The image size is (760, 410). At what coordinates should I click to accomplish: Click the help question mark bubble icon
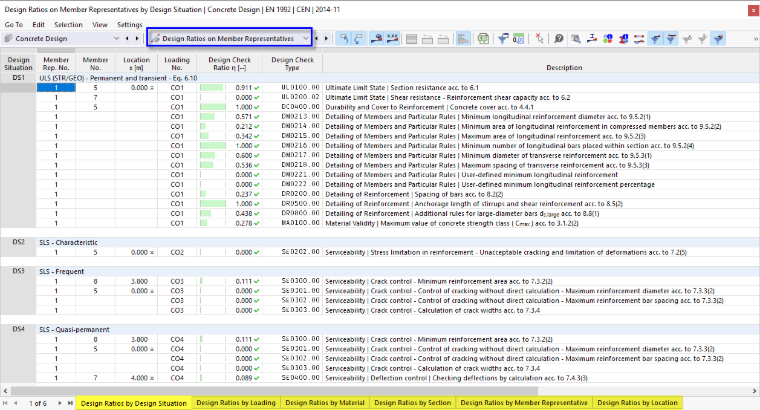[x=559, y=39]
